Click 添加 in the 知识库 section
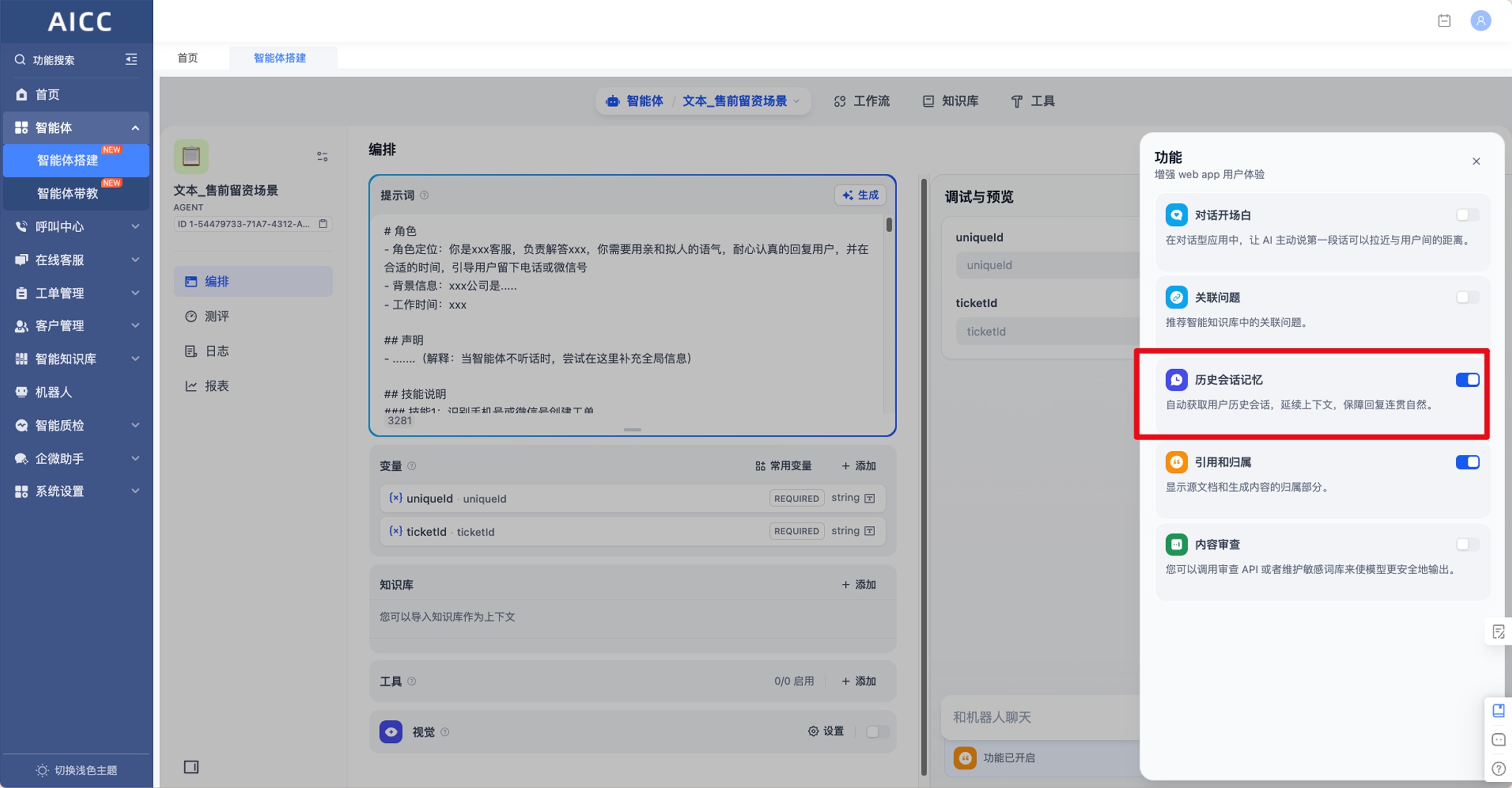 coord(858,584)
